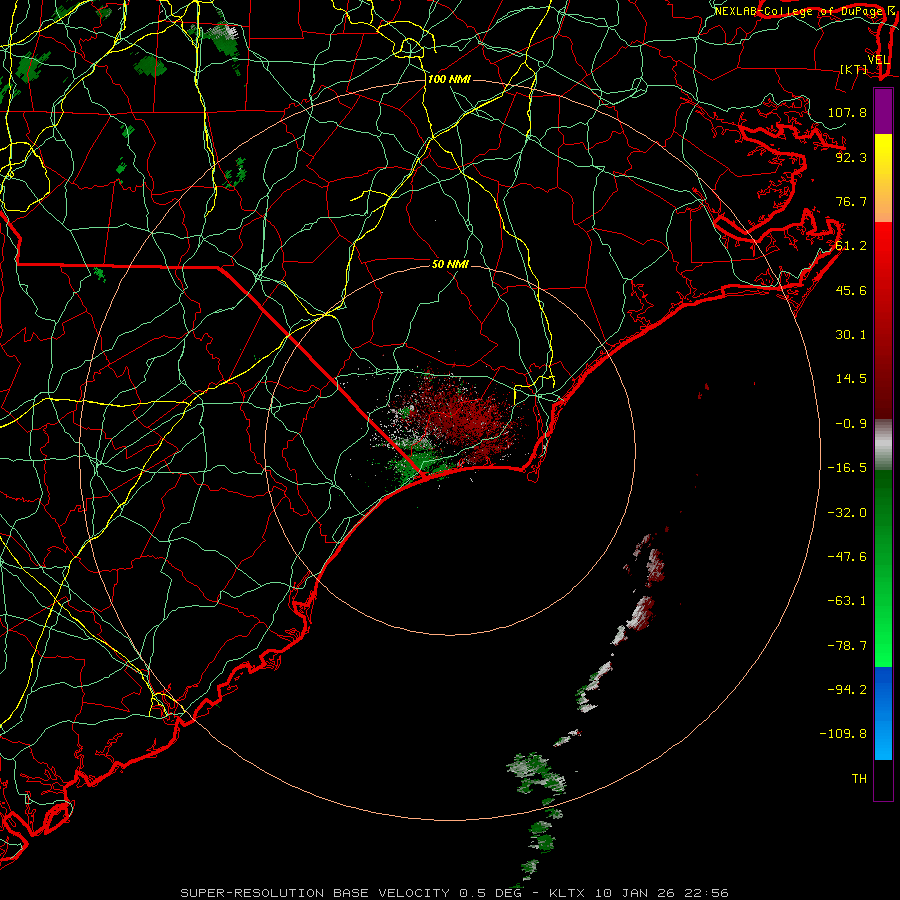
Task: Select the 14.5 legend value
Action: 851,379
